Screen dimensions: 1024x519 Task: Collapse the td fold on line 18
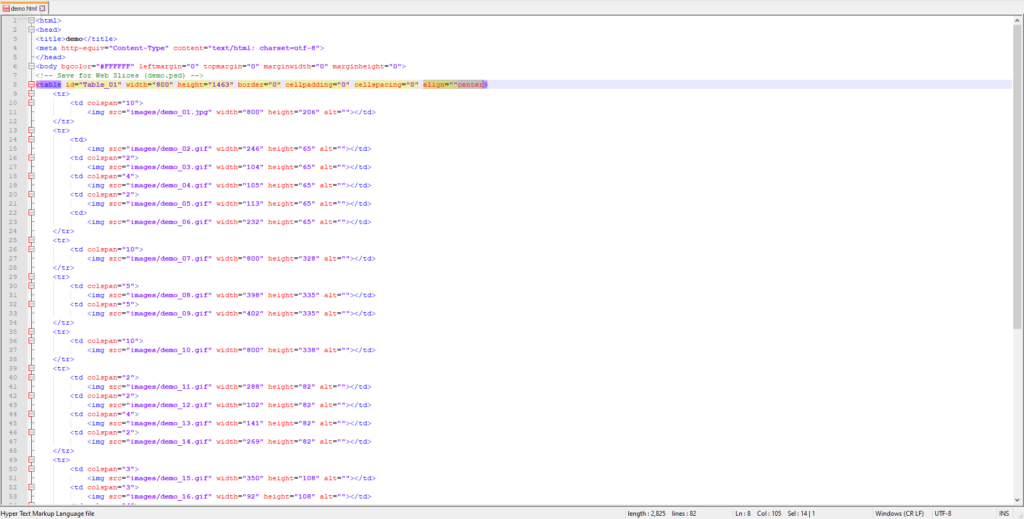point(31,176)
